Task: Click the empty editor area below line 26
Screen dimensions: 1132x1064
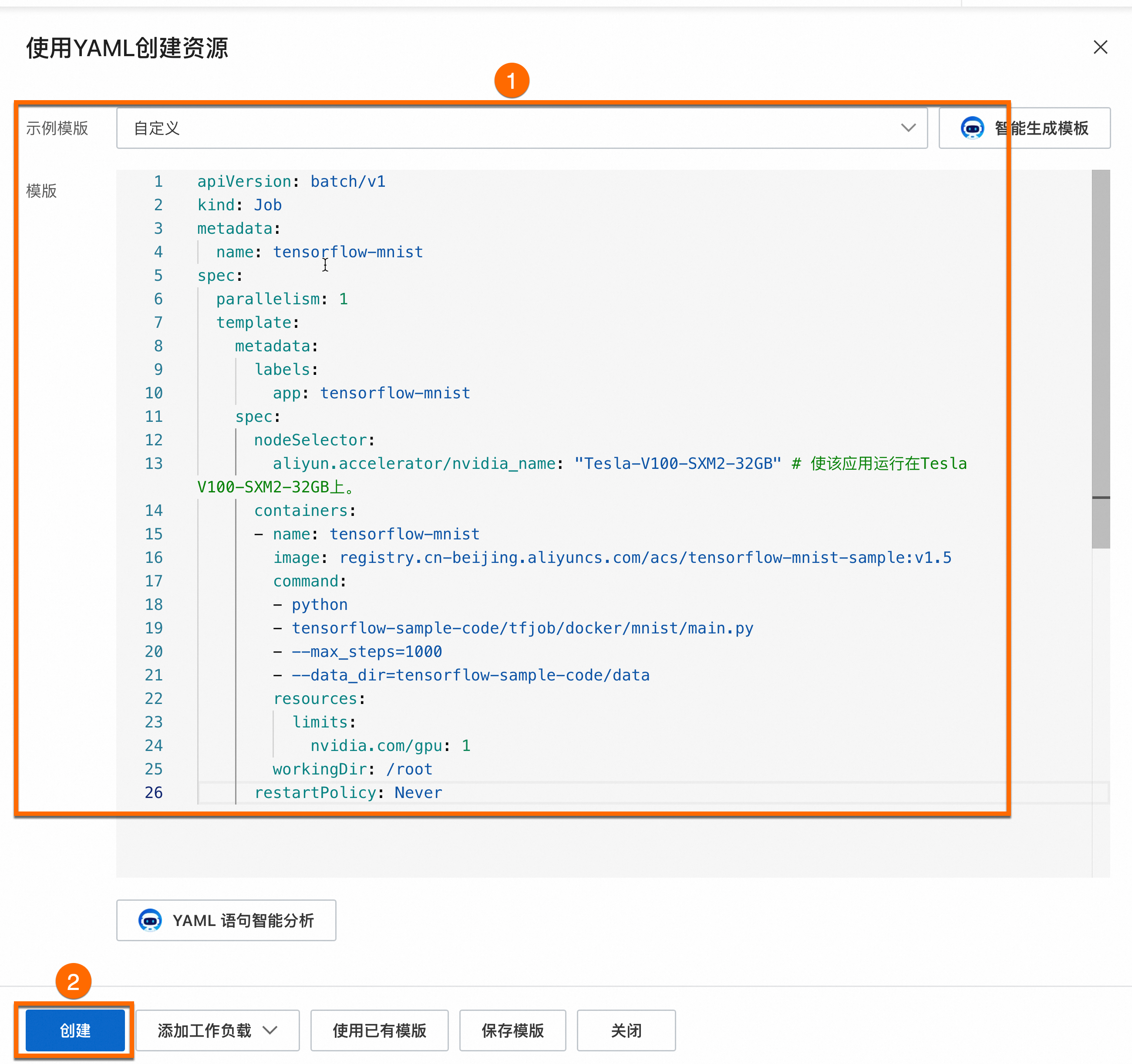Action: pos(569,848)
